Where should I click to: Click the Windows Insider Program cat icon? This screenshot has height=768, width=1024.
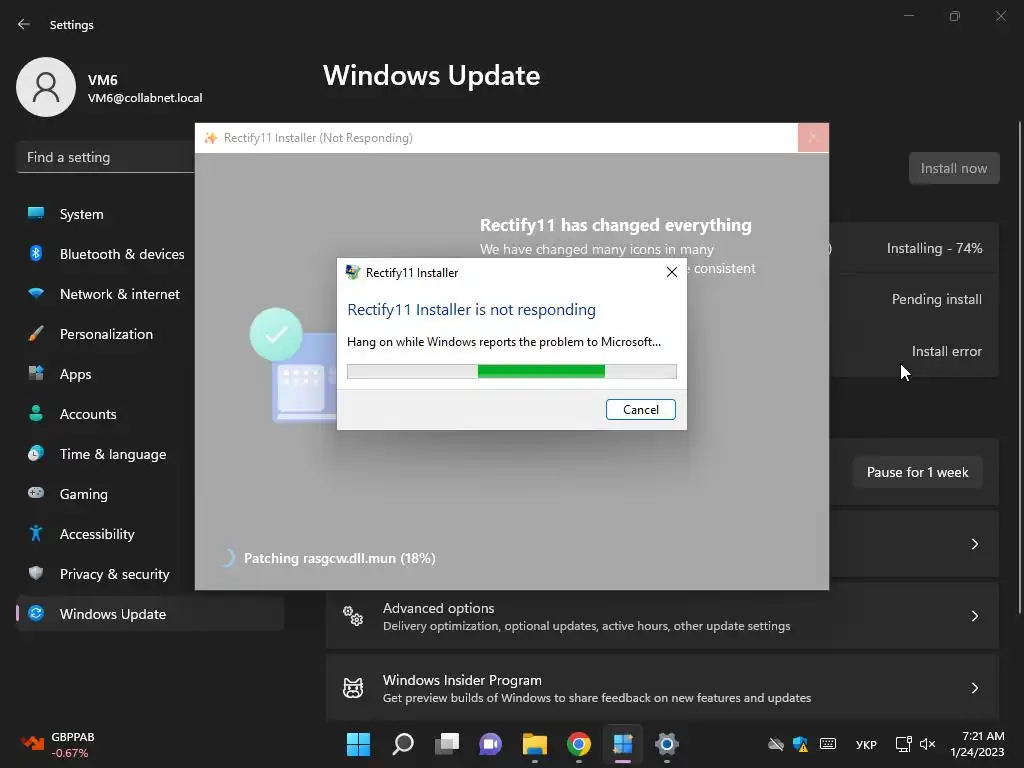(x=353, y=688)
